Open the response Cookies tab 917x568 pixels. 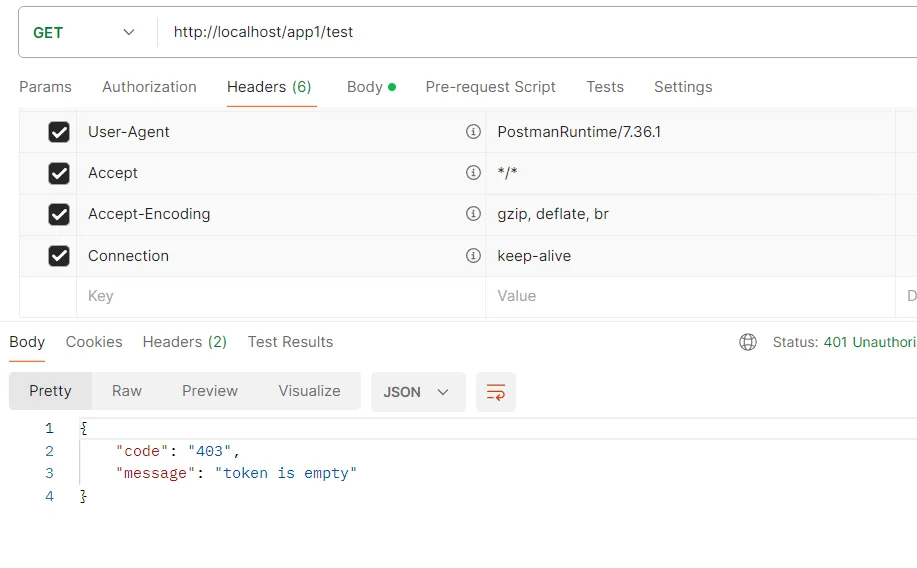pos(94,342)
